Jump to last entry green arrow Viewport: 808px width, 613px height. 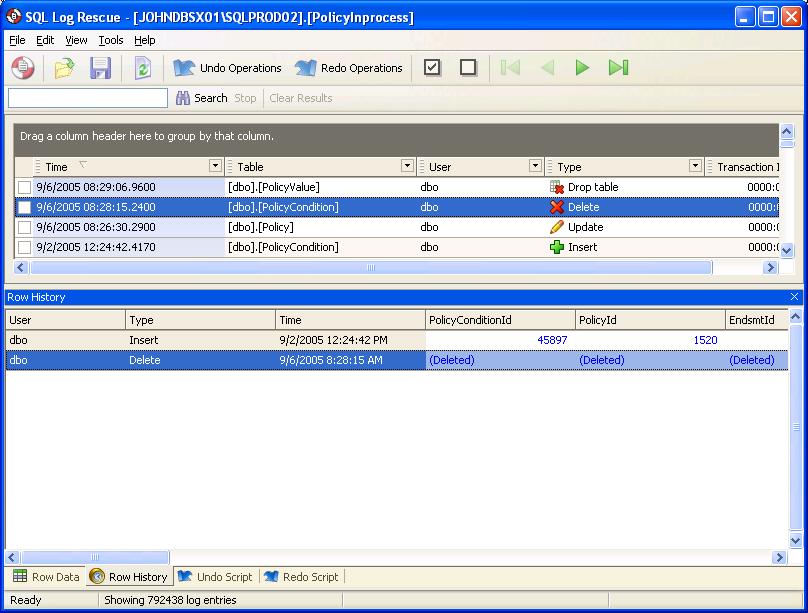618,67
